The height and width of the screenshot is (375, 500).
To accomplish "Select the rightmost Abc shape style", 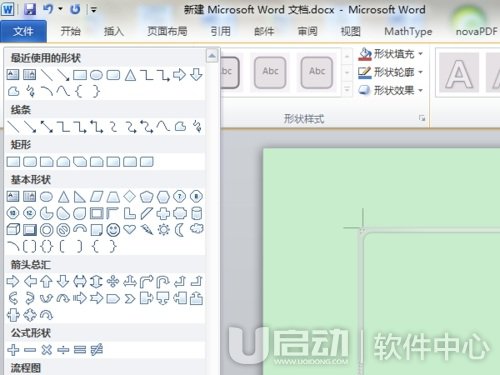I will click(x=317, y=72).
